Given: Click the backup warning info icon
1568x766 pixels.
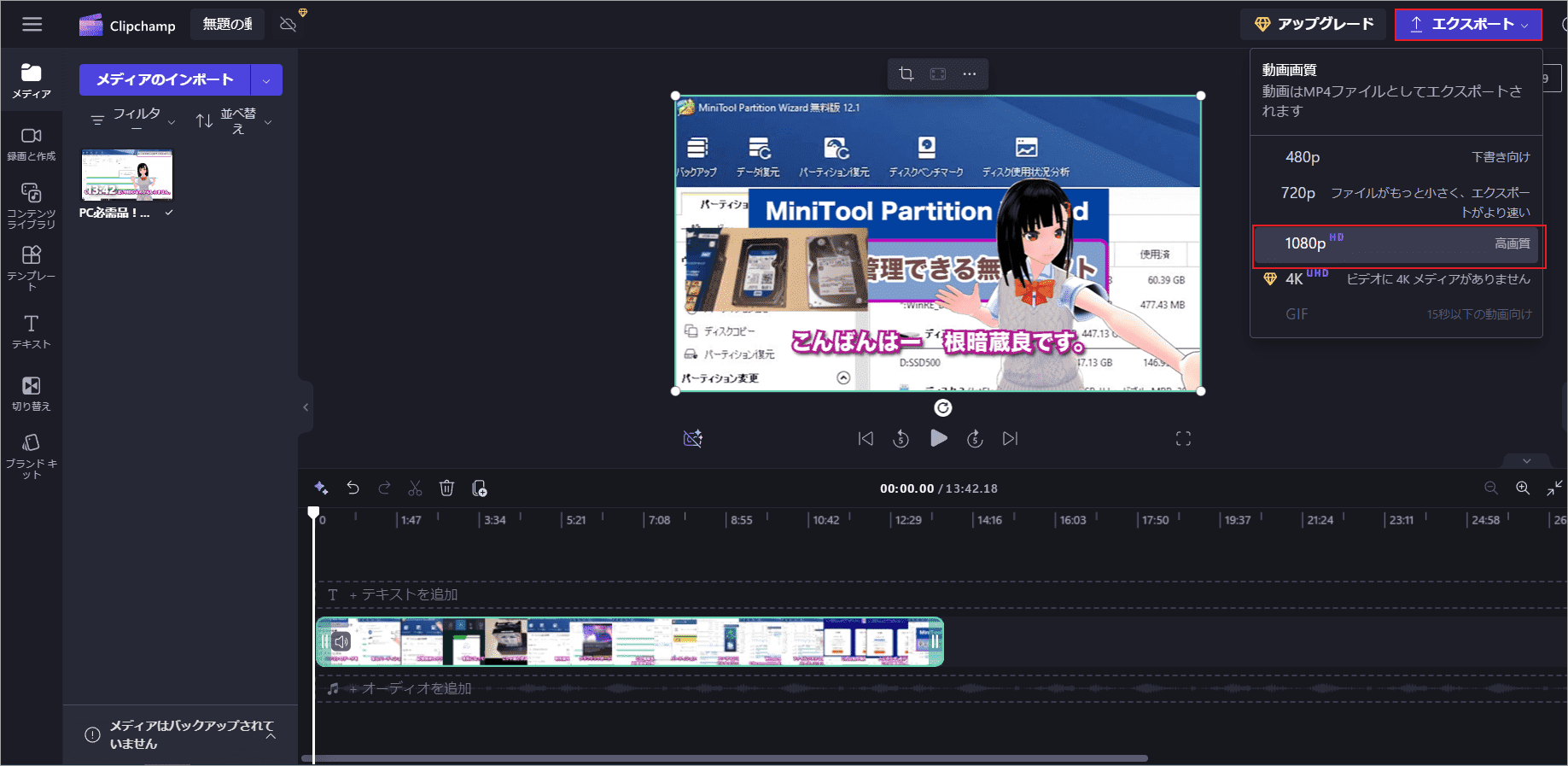Looking at the screenshot, I should 92,735.
